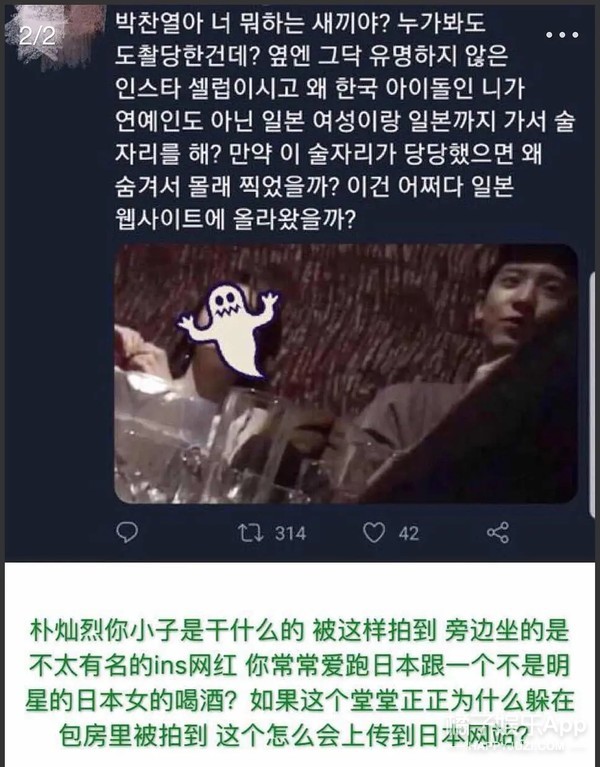
Task: View the 314 retweets count
Action: pyautogui.click(x=290, y=533)
